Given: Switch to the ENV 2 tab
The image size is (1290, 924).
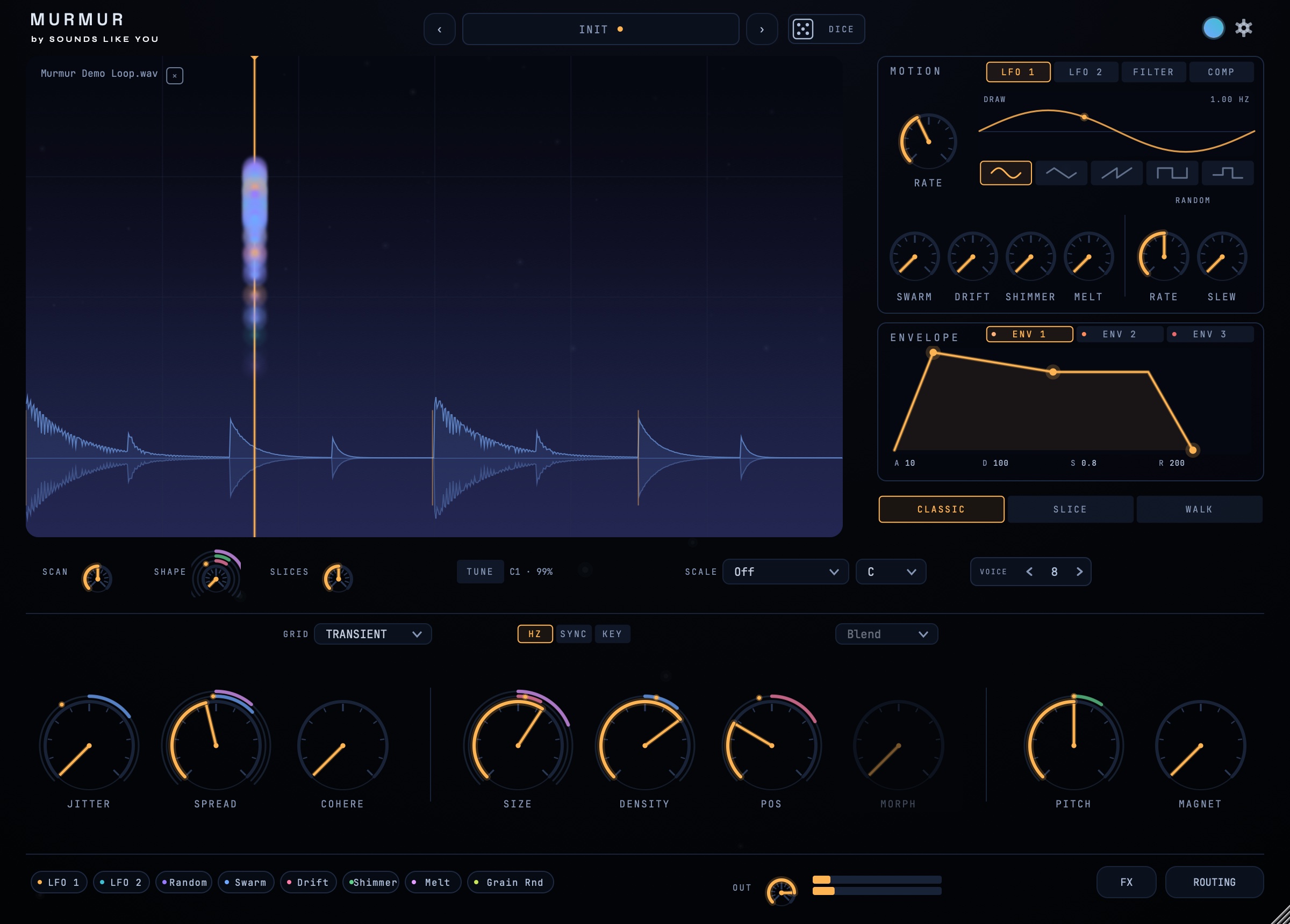Looking at the screenshot, I should click(1120, 334).
